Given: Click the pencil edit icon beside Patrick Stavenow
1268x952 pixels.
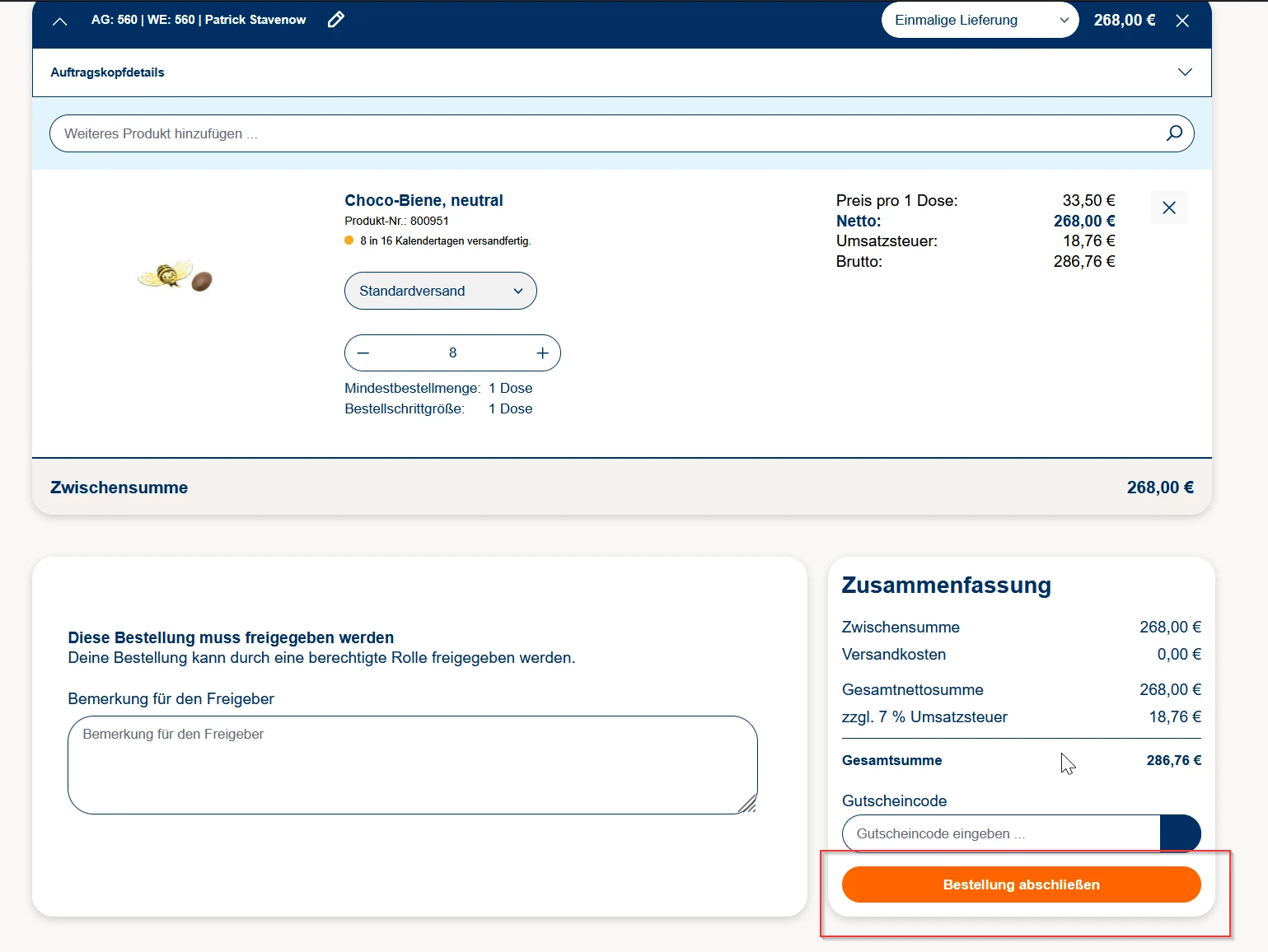Looking at the screenshot, I should 335,20.
